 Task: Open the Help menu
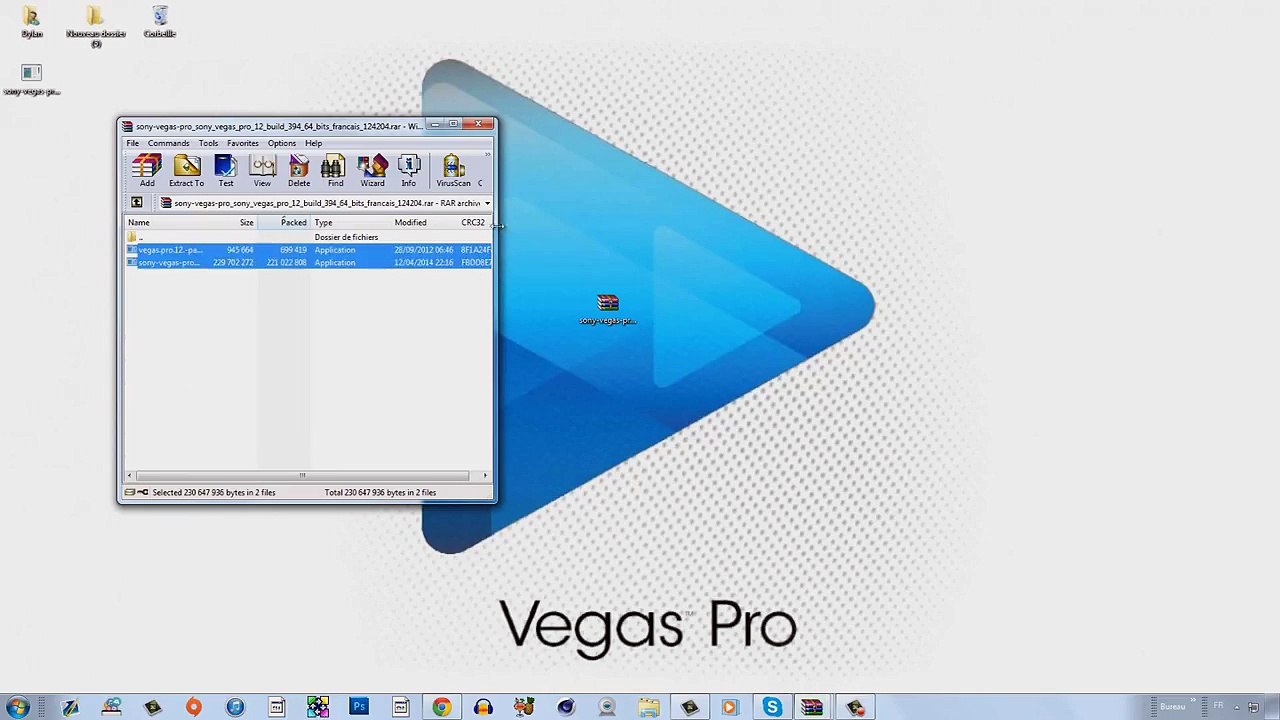[313, 143]
